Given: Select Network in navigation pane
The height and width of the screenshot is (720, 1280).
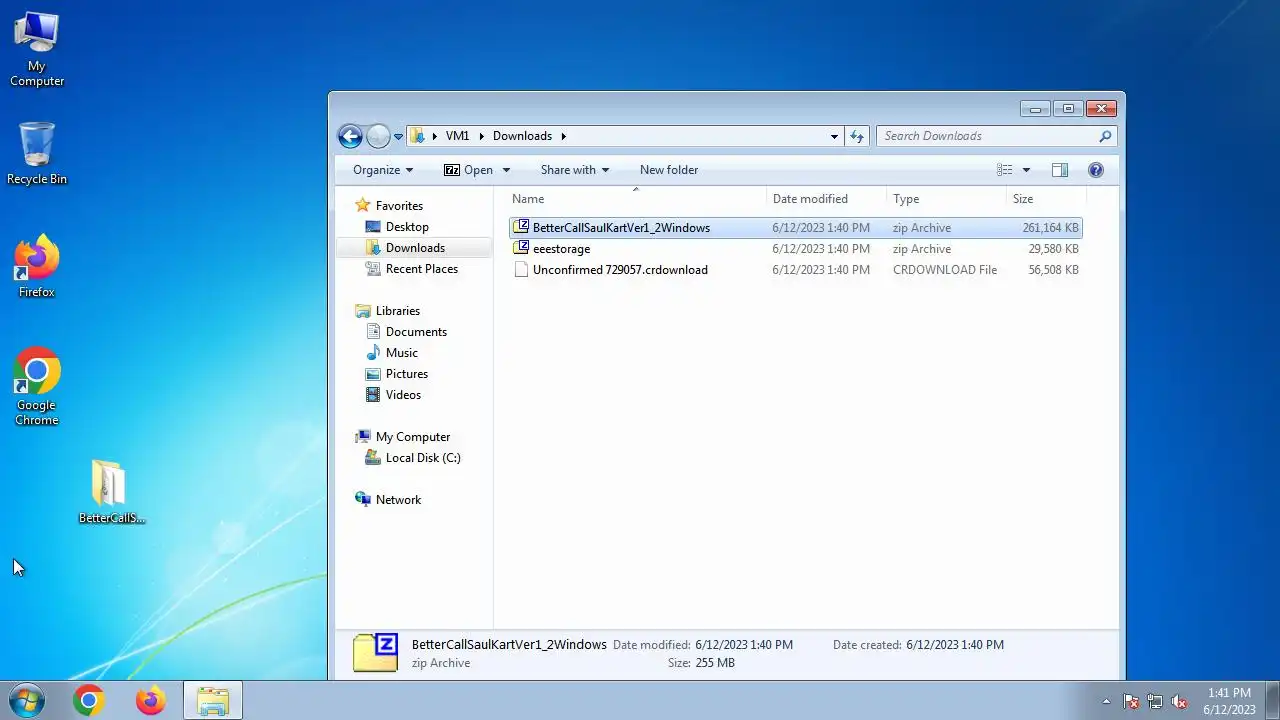Looking at the screenshot, I should click(x=398, y=499).
